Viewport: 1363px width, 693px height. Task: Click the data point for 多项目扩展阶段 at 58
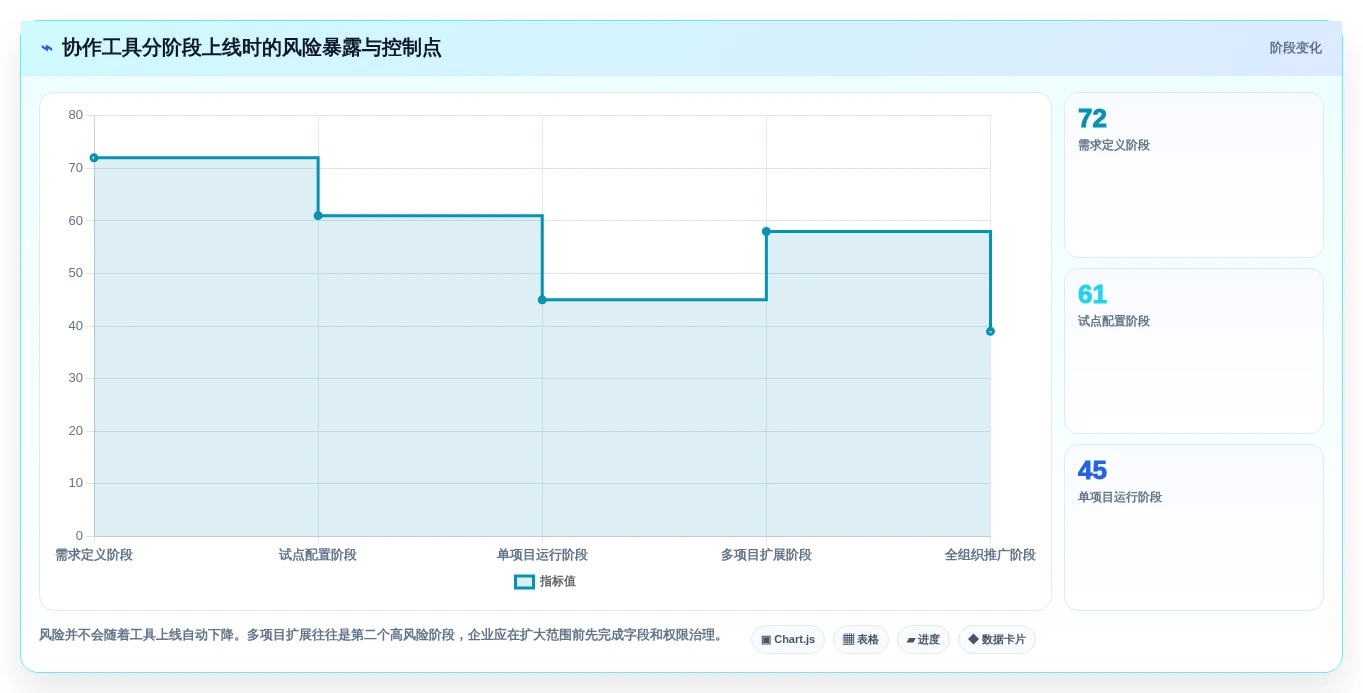coord(766,232)
